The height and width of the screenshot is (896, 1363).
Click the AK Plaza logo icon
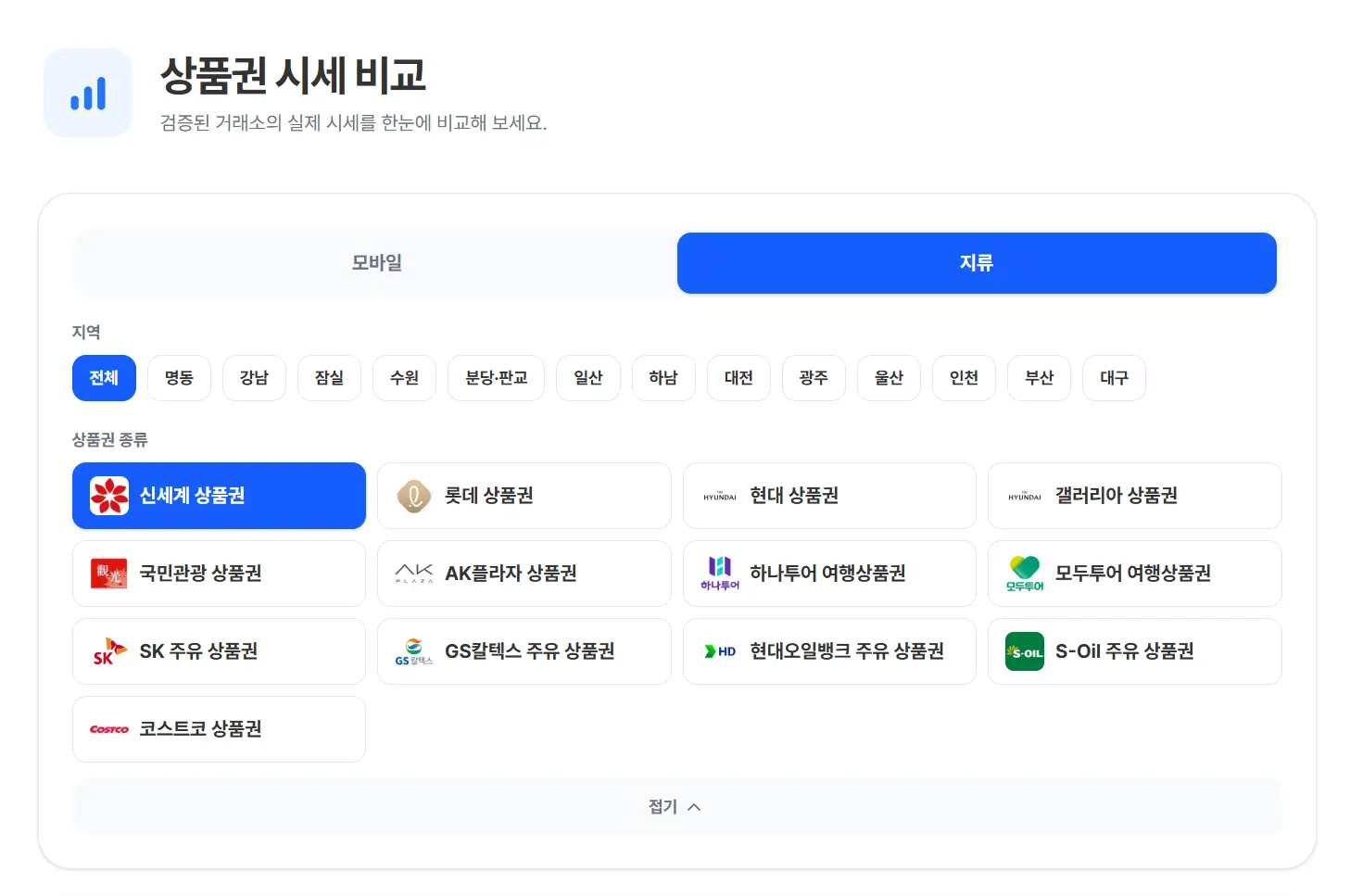click(414, 574)
